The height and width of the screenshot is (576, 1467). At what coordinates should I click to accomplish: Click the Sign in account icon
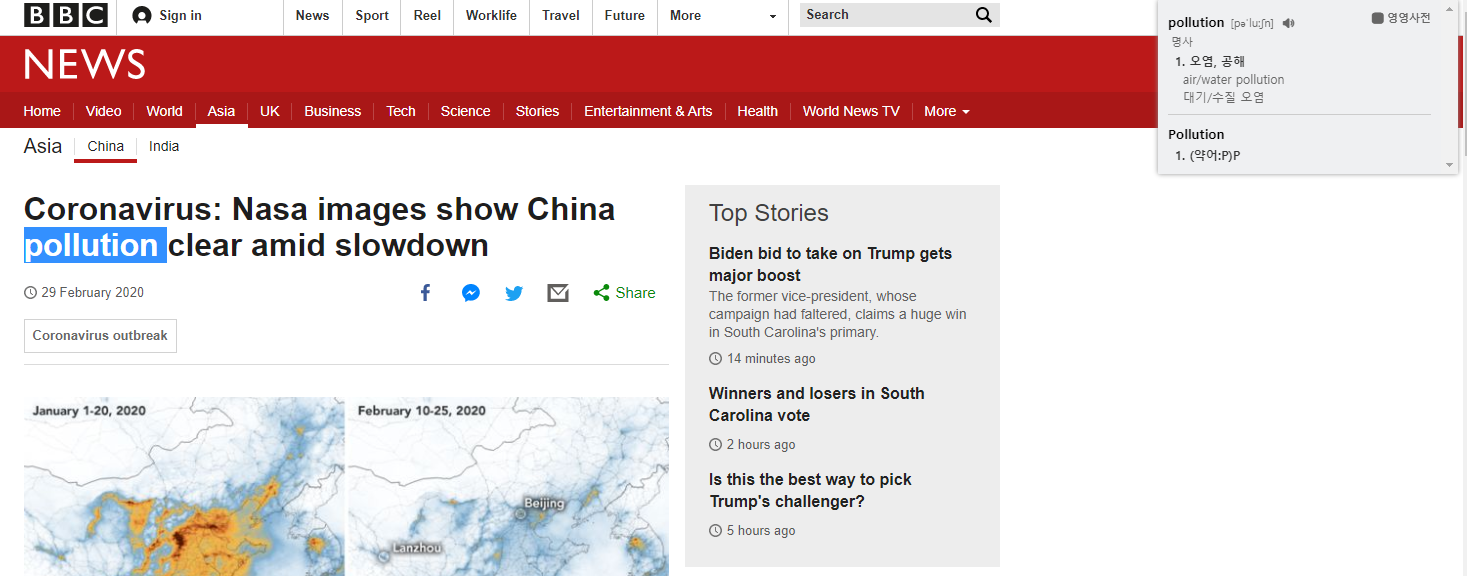pyautogui.click(x=142, y=15)
